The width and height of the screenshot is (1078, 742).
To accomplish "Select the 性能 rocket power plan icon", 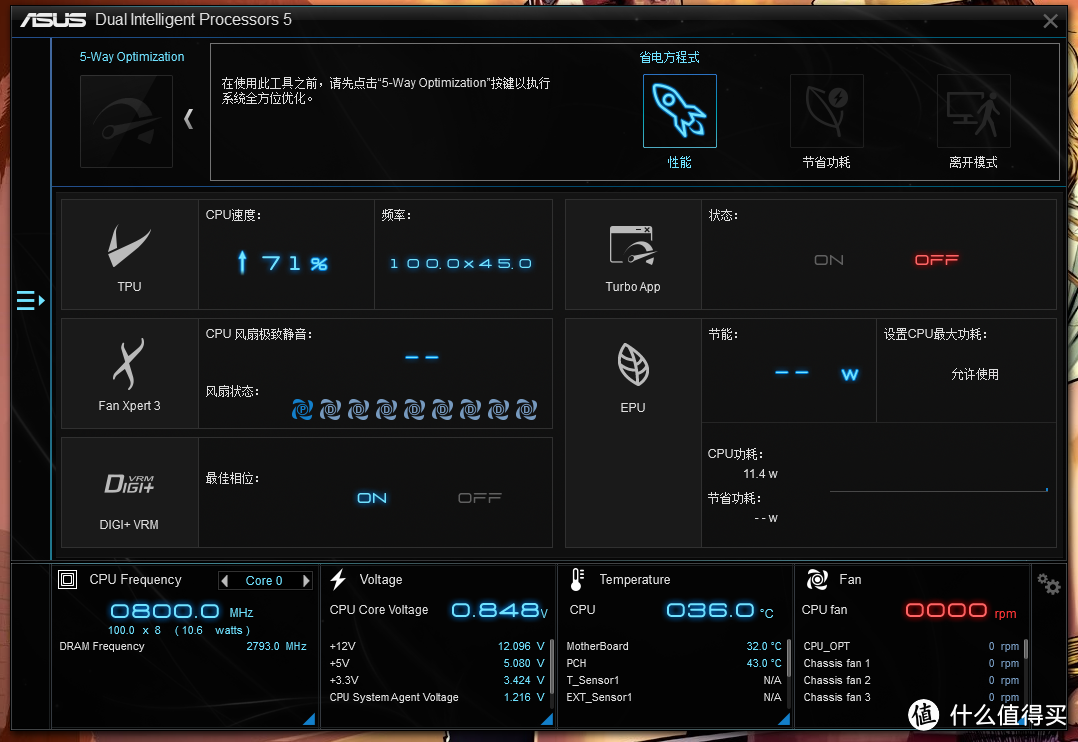I will (x=680, y=111).
